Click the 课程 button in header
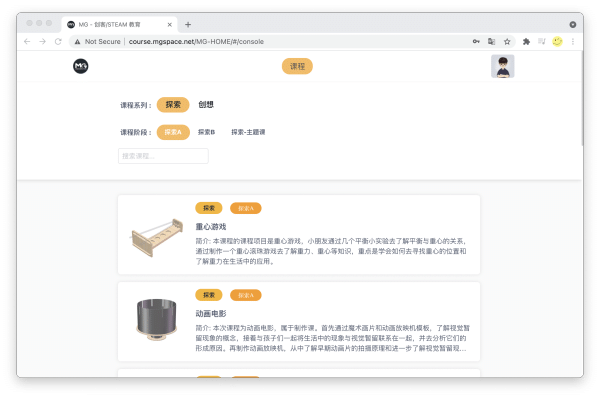The height and width of the screenshot is (398, 600). click(297, 66)
